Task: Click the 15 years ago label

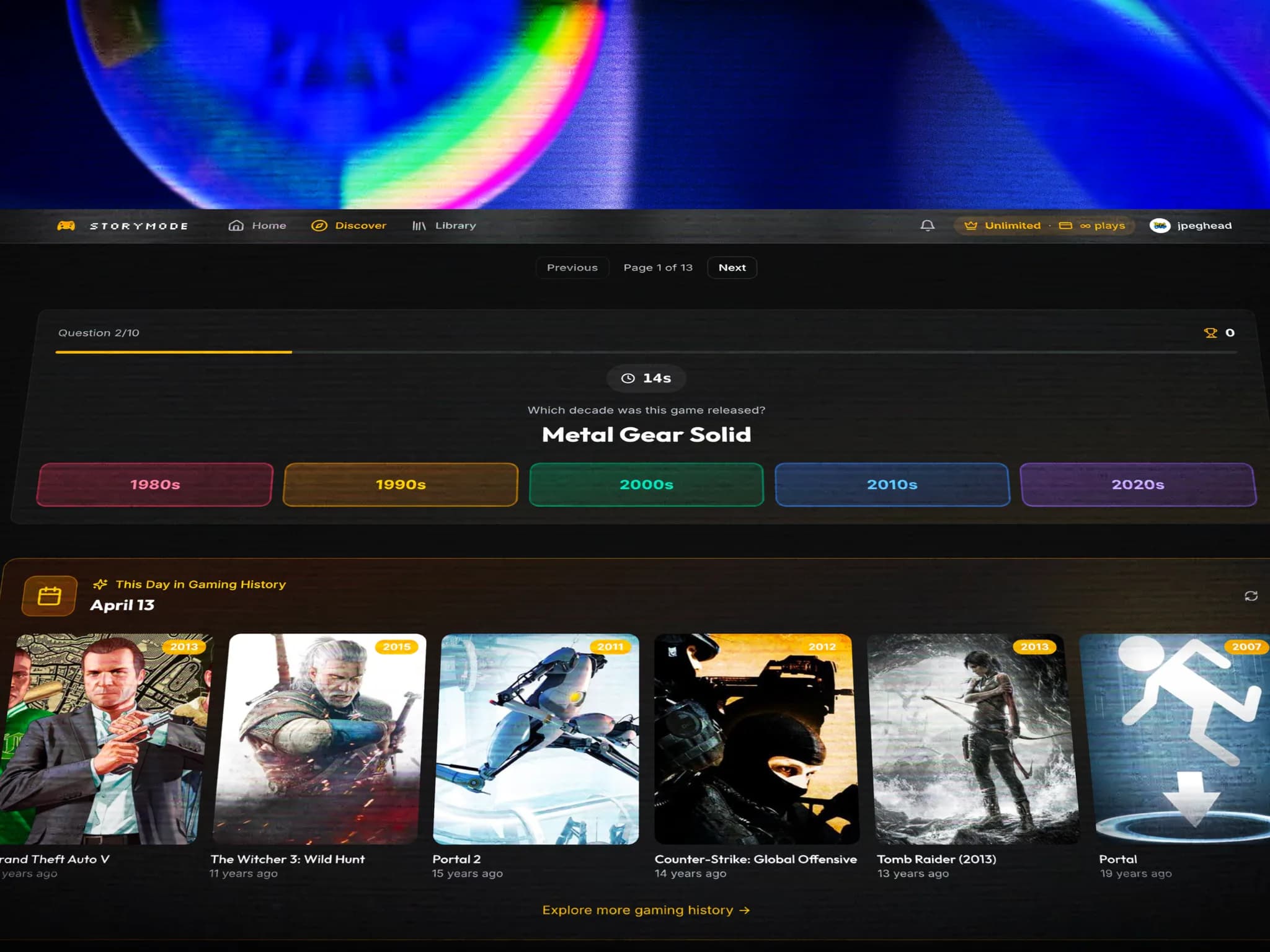Action: coord(468,873)
